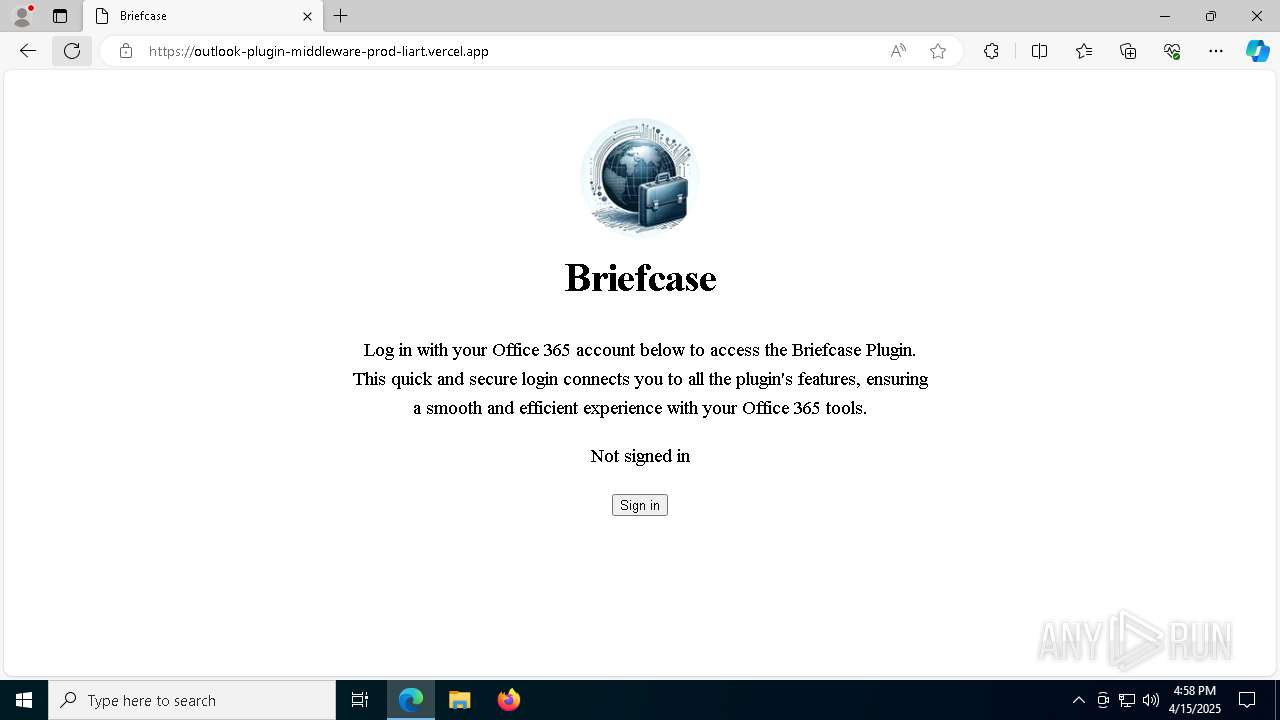1280x720 pixels.
Task: Open a new tab
Action: (341, 16)
